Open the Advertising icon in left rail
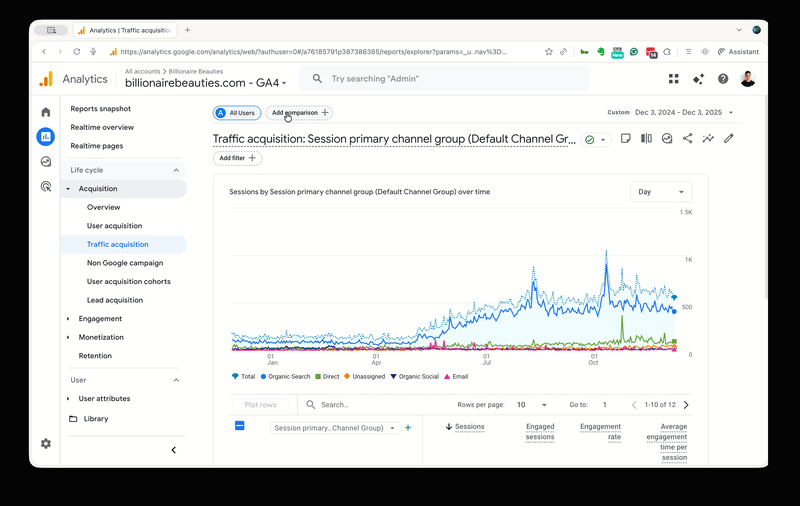Viewport: 800px width, 506px height. coord(45,186)
